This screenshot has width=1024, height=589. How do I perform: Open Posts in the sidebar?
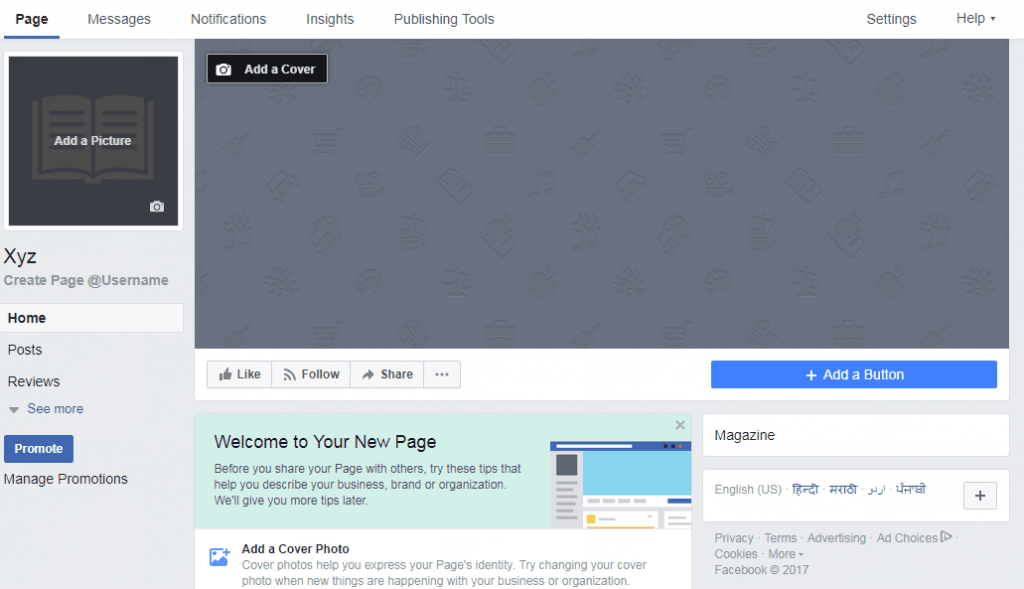pos(25,350)
